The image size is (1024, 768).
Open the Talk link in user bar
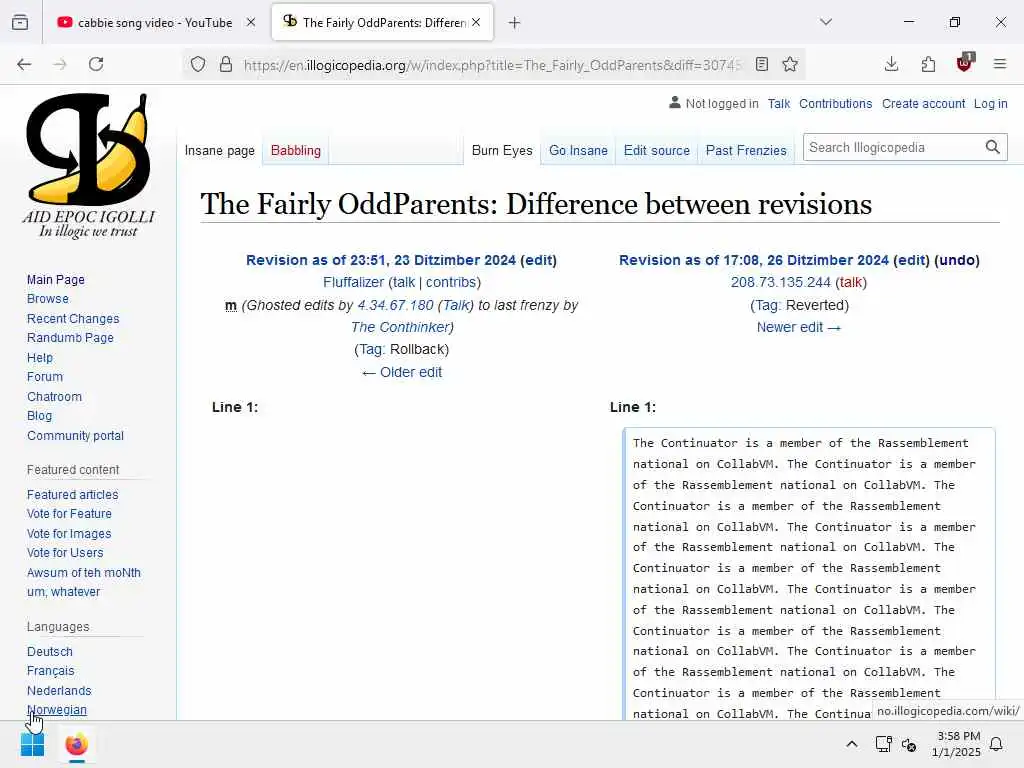click(778, 104)
